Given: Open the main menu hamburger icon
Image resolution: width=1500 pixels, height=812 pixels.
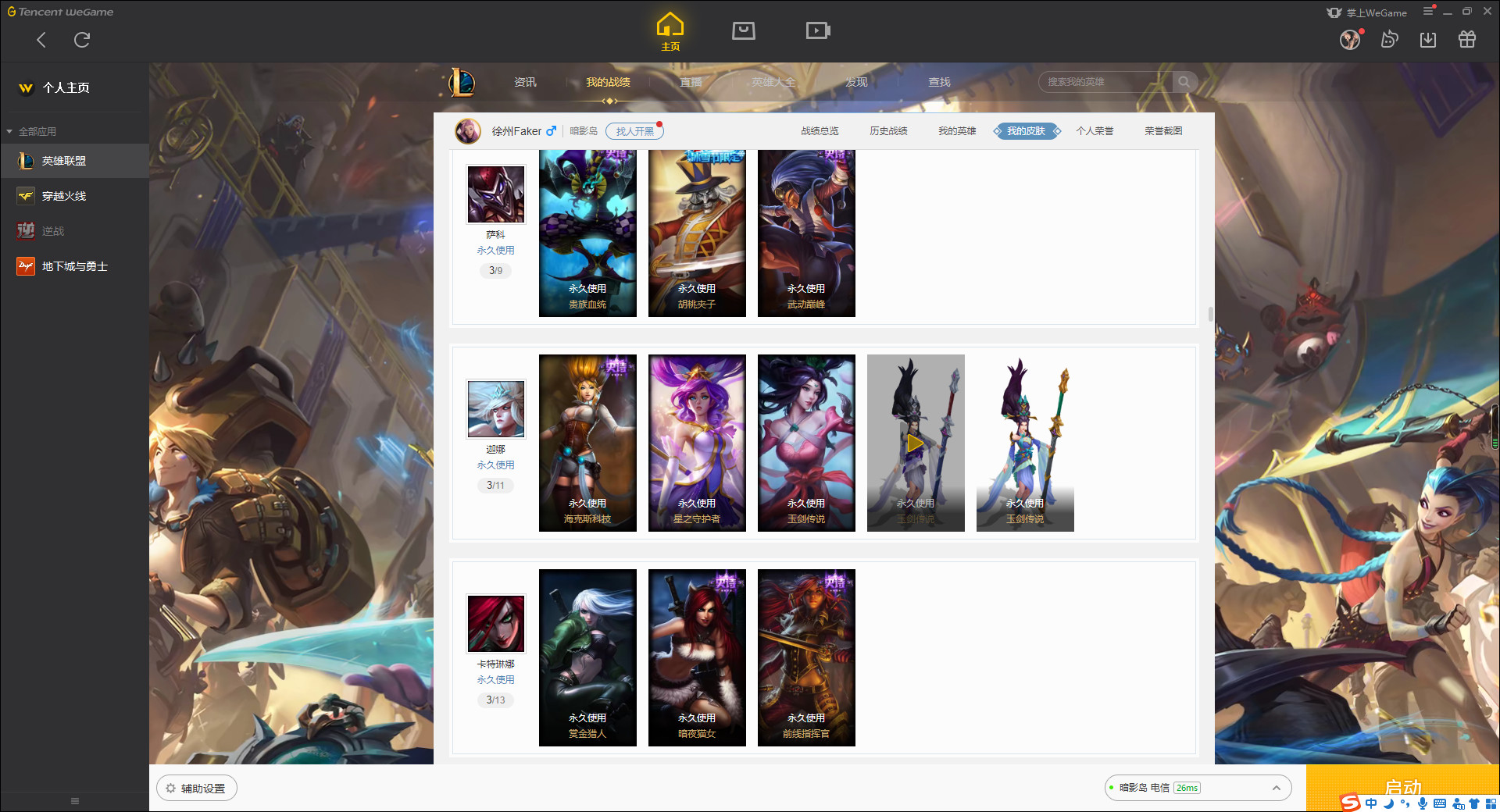Looking at the screenshot, I should 1428,11.
